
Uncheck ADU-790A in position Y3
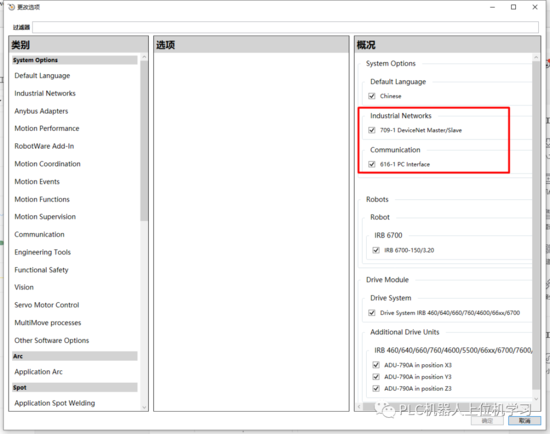tap(376, 377)
